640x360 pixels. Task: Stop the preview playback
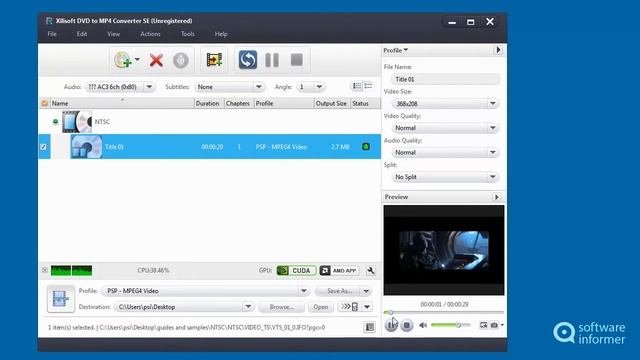tap(407, 325)
